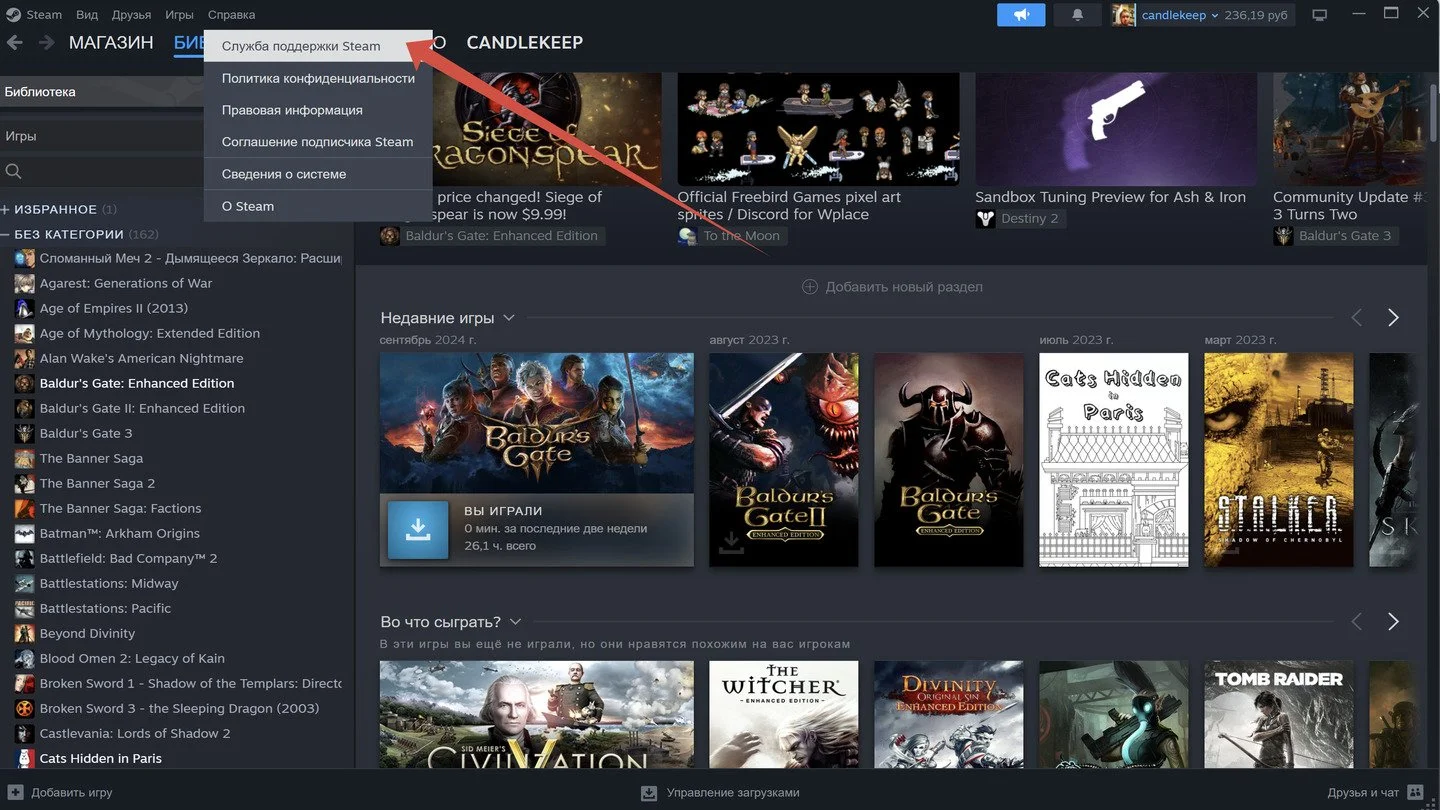Open Cats Hidden in Paris cover in recent games

1114,460
